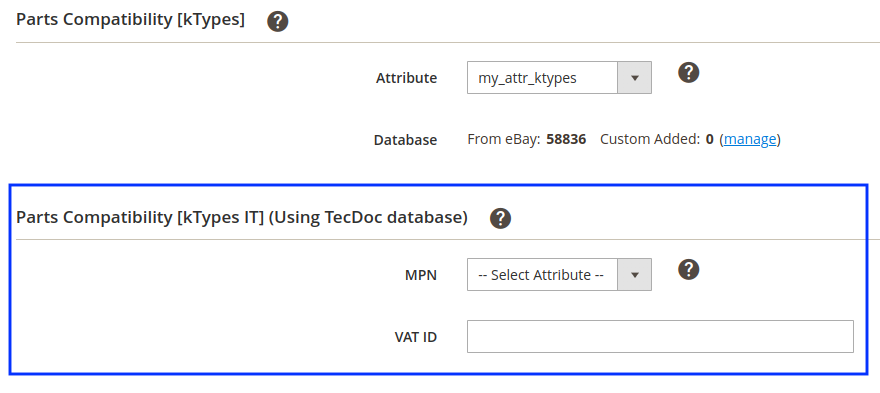Image resolution: width=880 pixels, height=393 pixels.
Task: Click the Attribute field label
Action: 406,78
